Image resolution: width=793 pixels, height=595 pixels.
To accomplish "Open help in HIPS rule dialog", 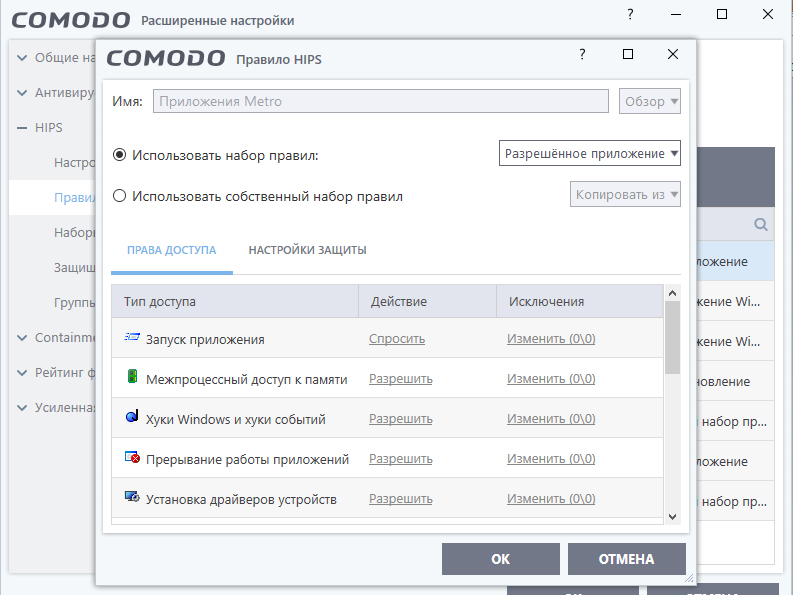I will (582, 54).
